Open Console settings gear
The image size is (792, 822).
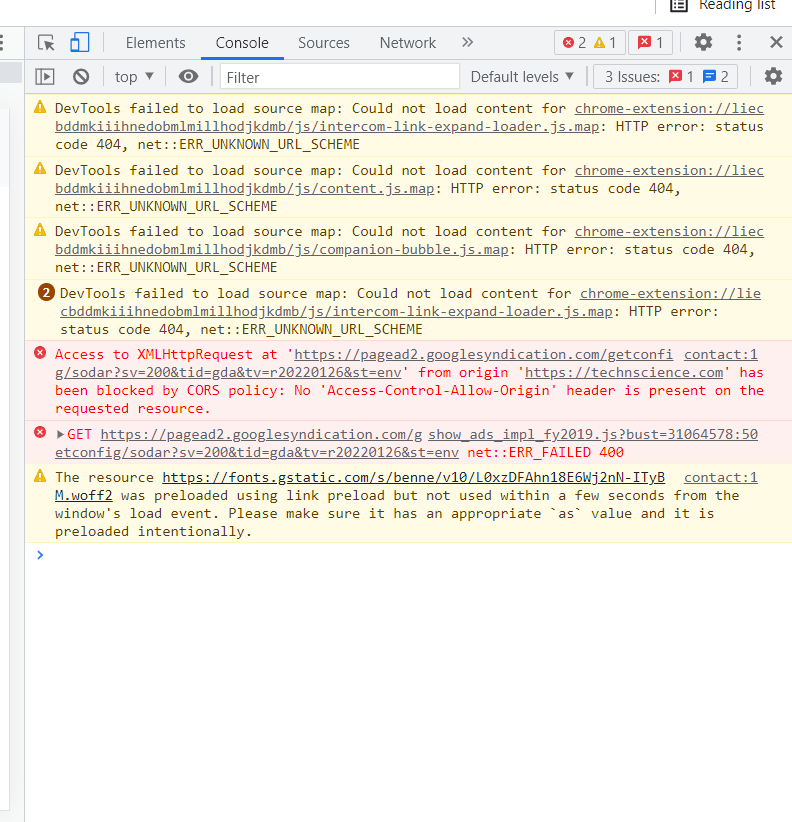pyautogui.click(x=773, y=77)
